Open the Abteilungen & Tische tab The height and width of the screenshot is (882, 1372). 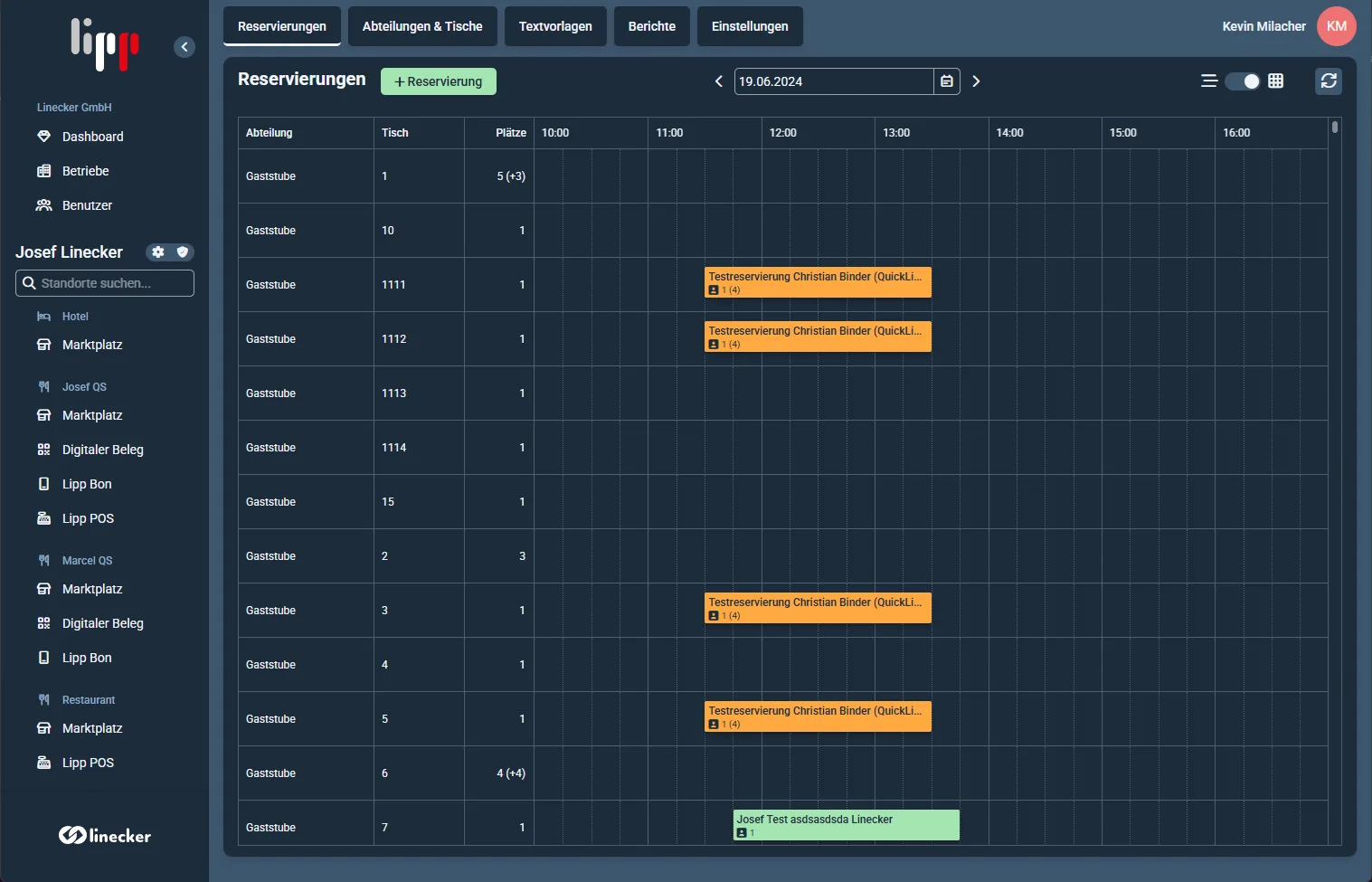pos(422,26)
